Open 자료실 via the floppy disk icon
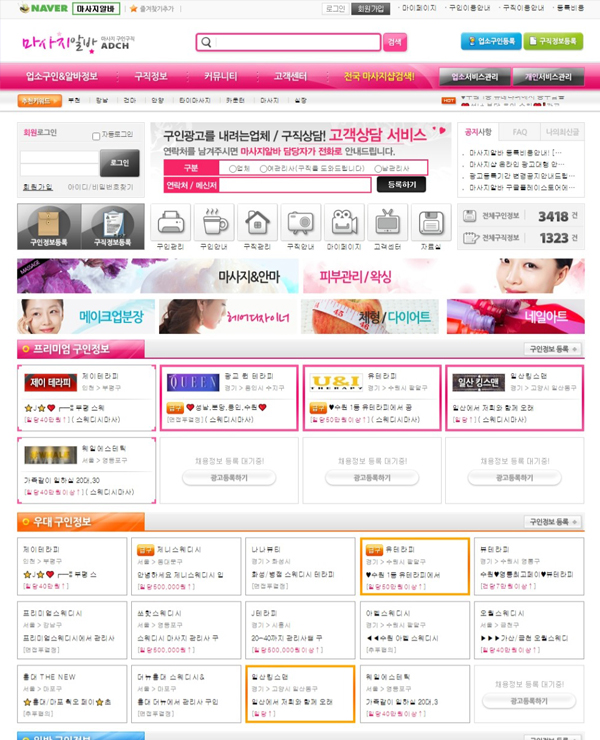 click(431, 222)
